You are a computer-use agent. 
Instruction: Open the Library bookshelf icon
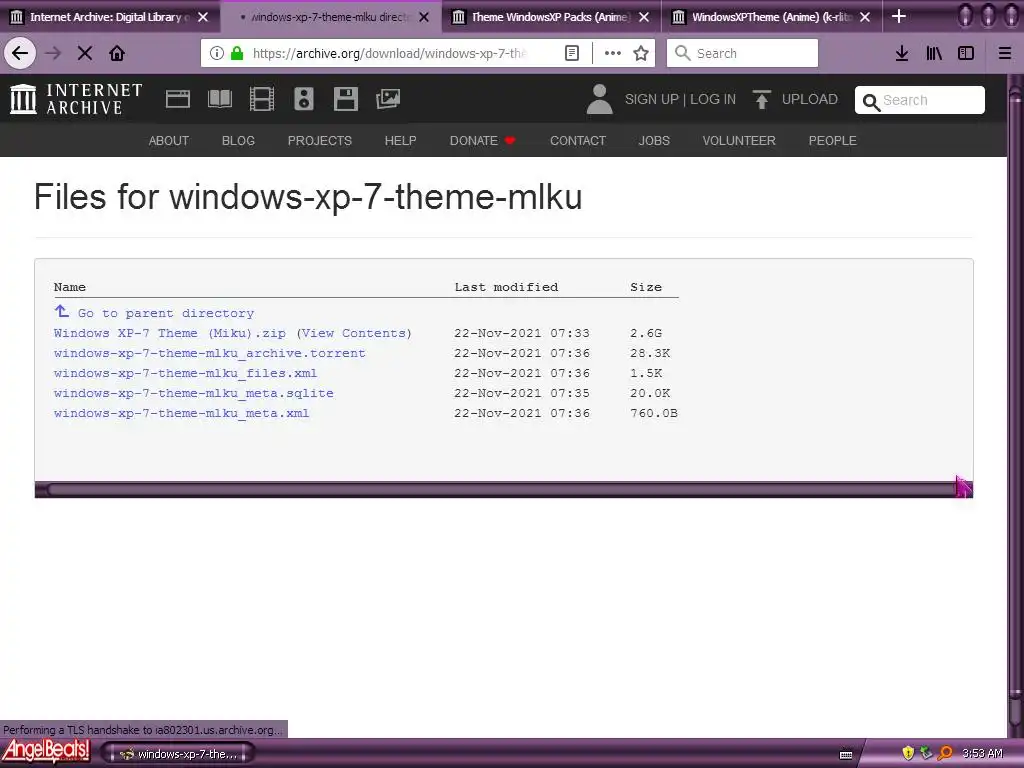[x=934, y=54]
